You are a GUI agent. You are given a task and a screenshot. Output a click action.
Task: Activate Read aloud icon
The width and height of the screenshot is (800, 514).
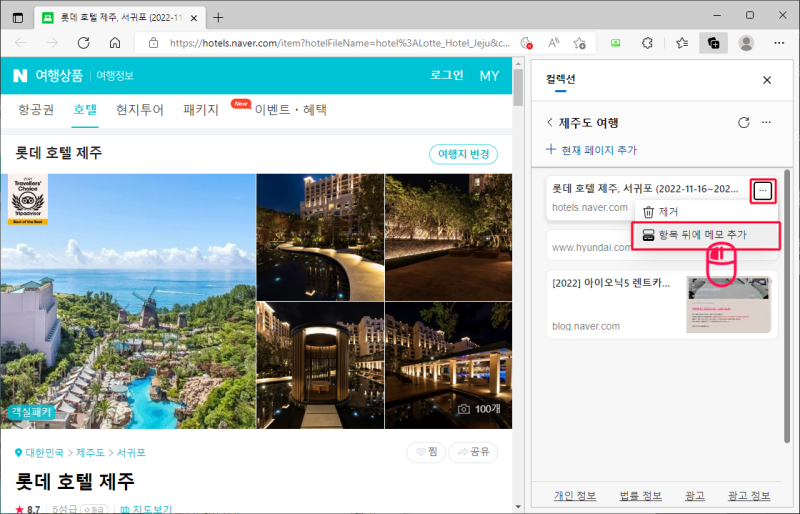[x=554, y=43]
